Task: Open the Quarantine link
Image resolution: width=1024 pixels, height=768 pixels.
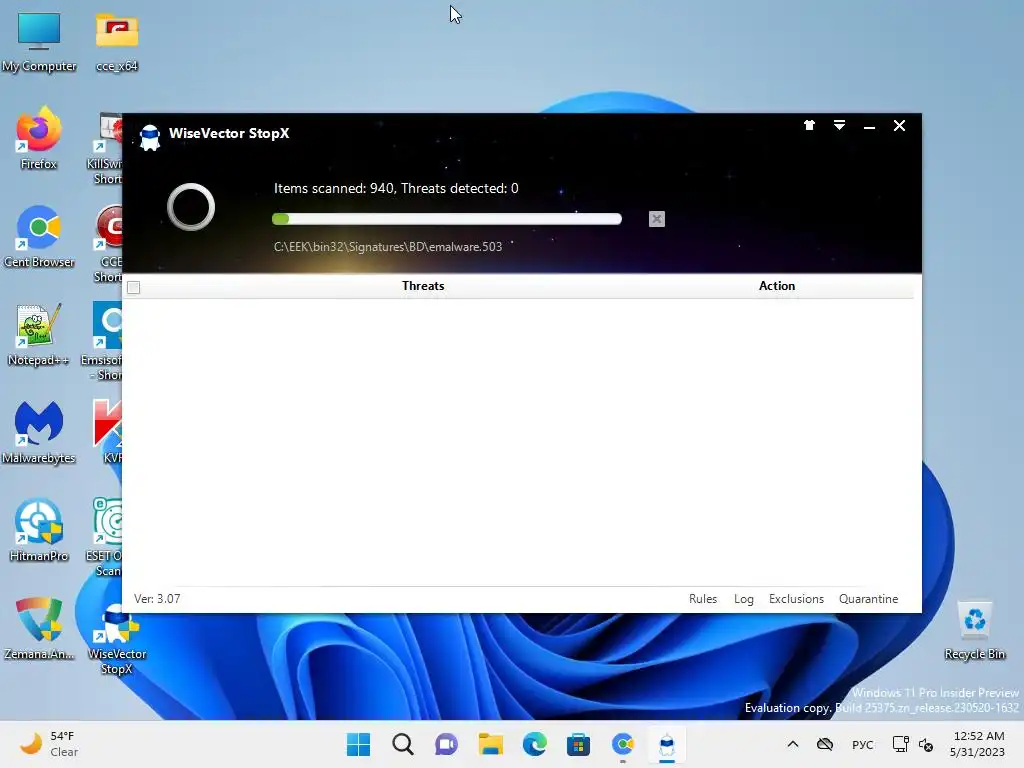Action: pos(868,599)
